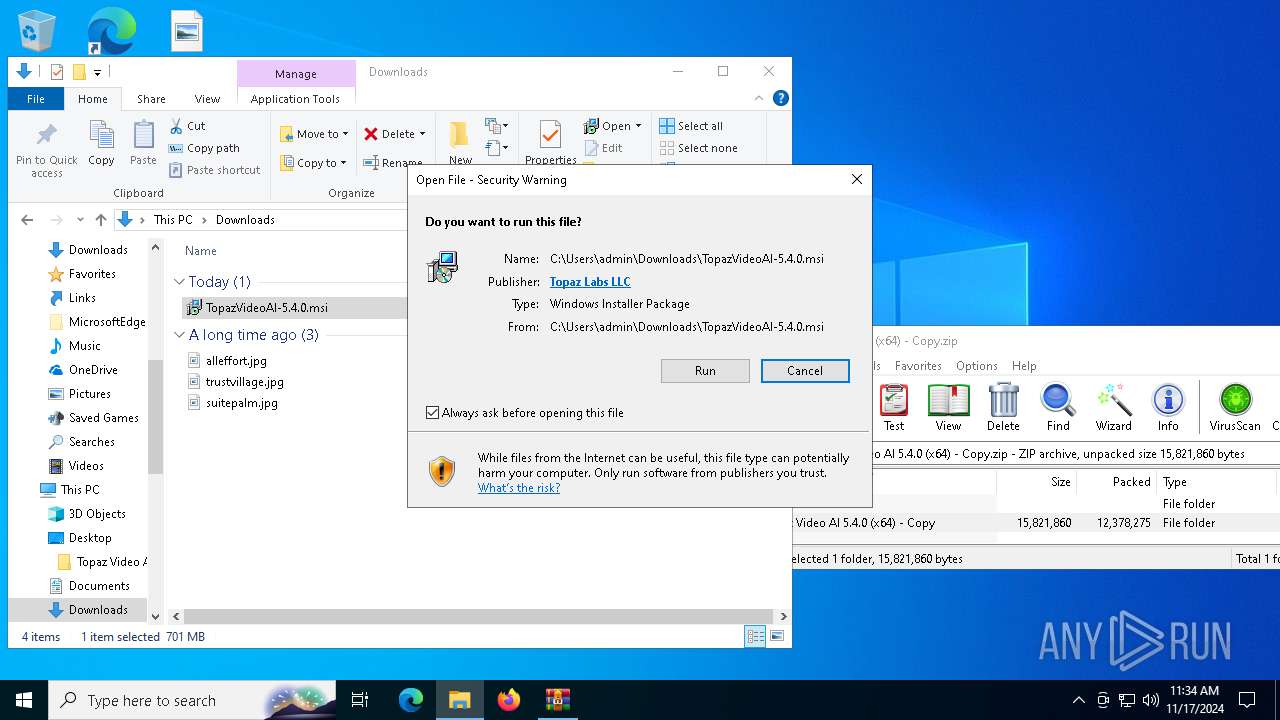The width and height of the screenshot is (1280, 720).
Task: Open WinRAR from the taskbar
Action: point(558,700)
